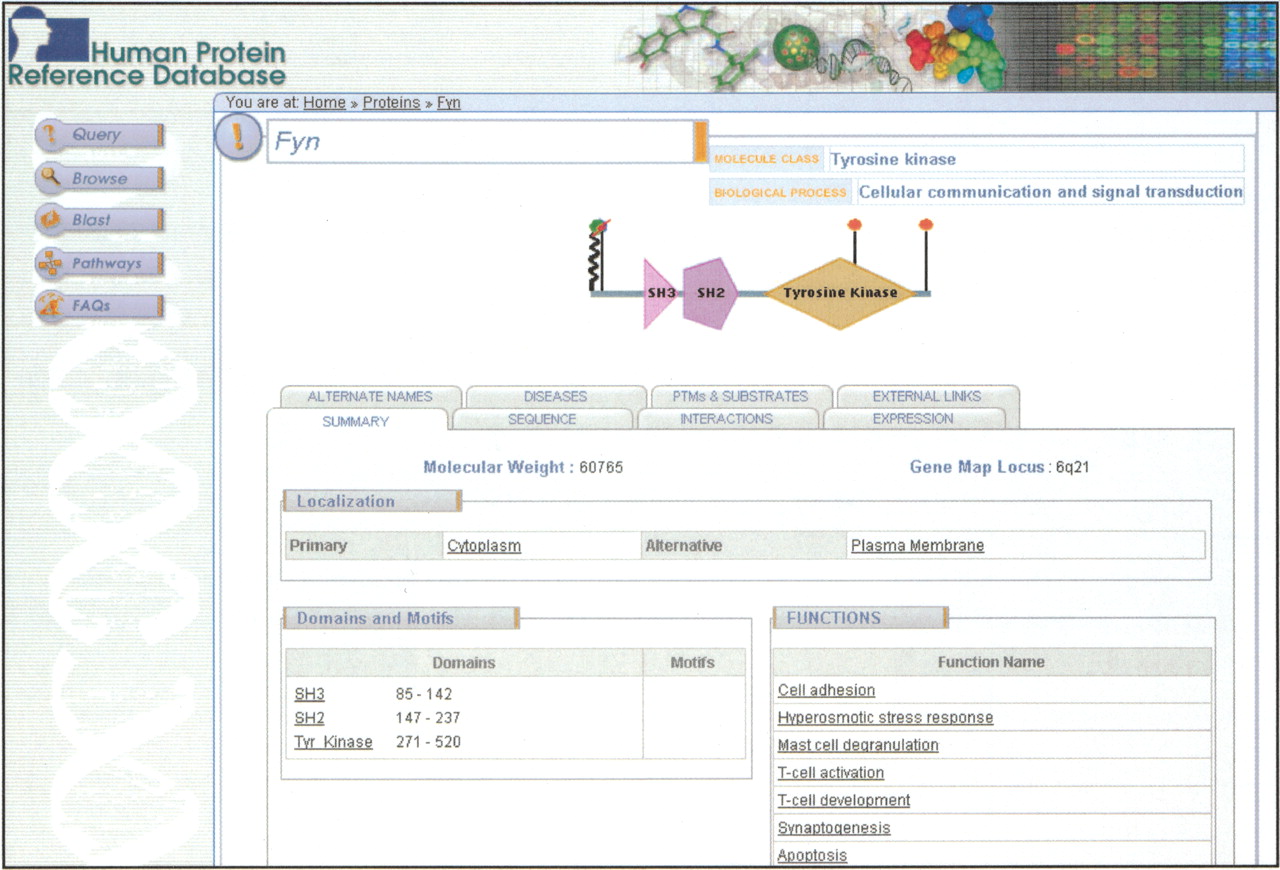Open the Browse button

99,178
